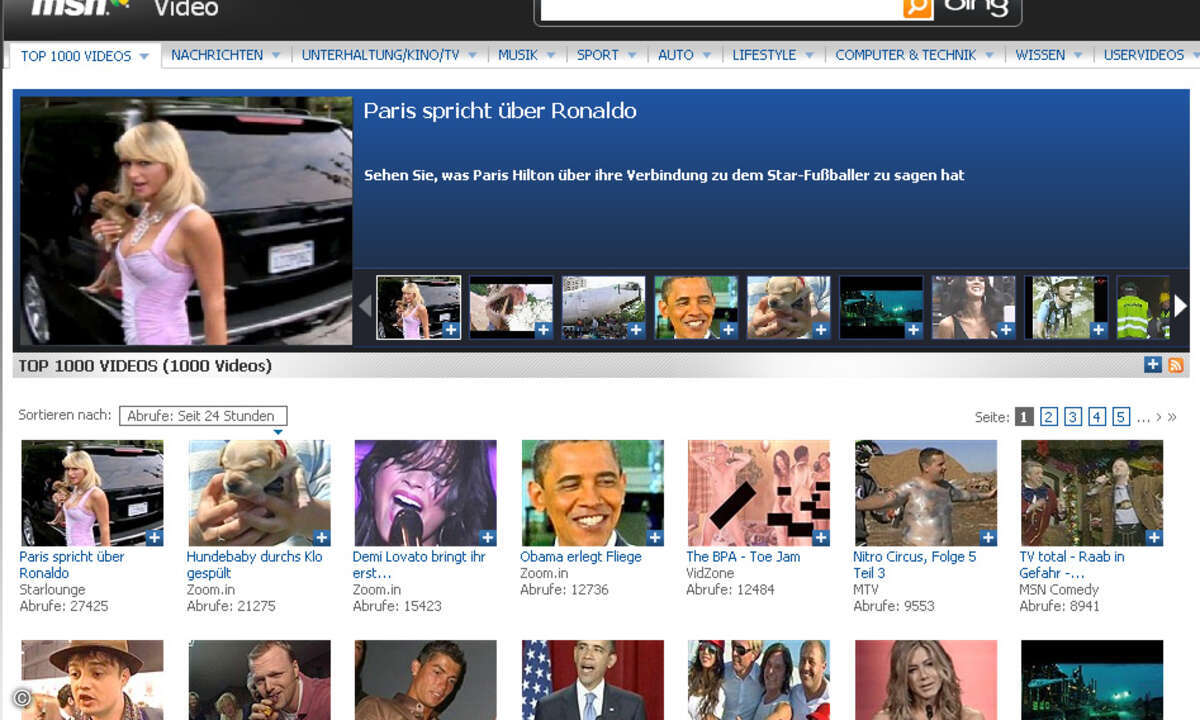1200x720 pixels.
Task: Click plus icon on puppy carousel thumbnail
Action: pyautogui.click(x=821, y=330)
